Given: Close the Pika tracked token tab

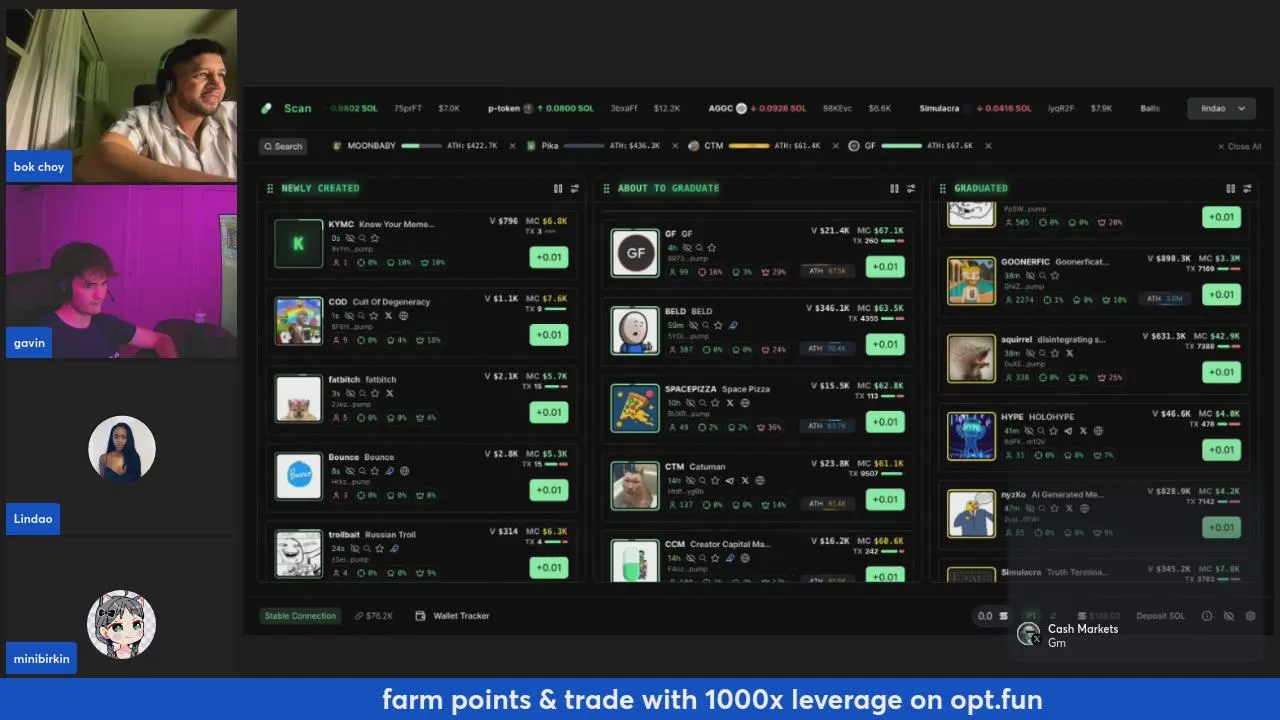Looking at the screenshot, I should pyautogui.click(x=674, y=146).
